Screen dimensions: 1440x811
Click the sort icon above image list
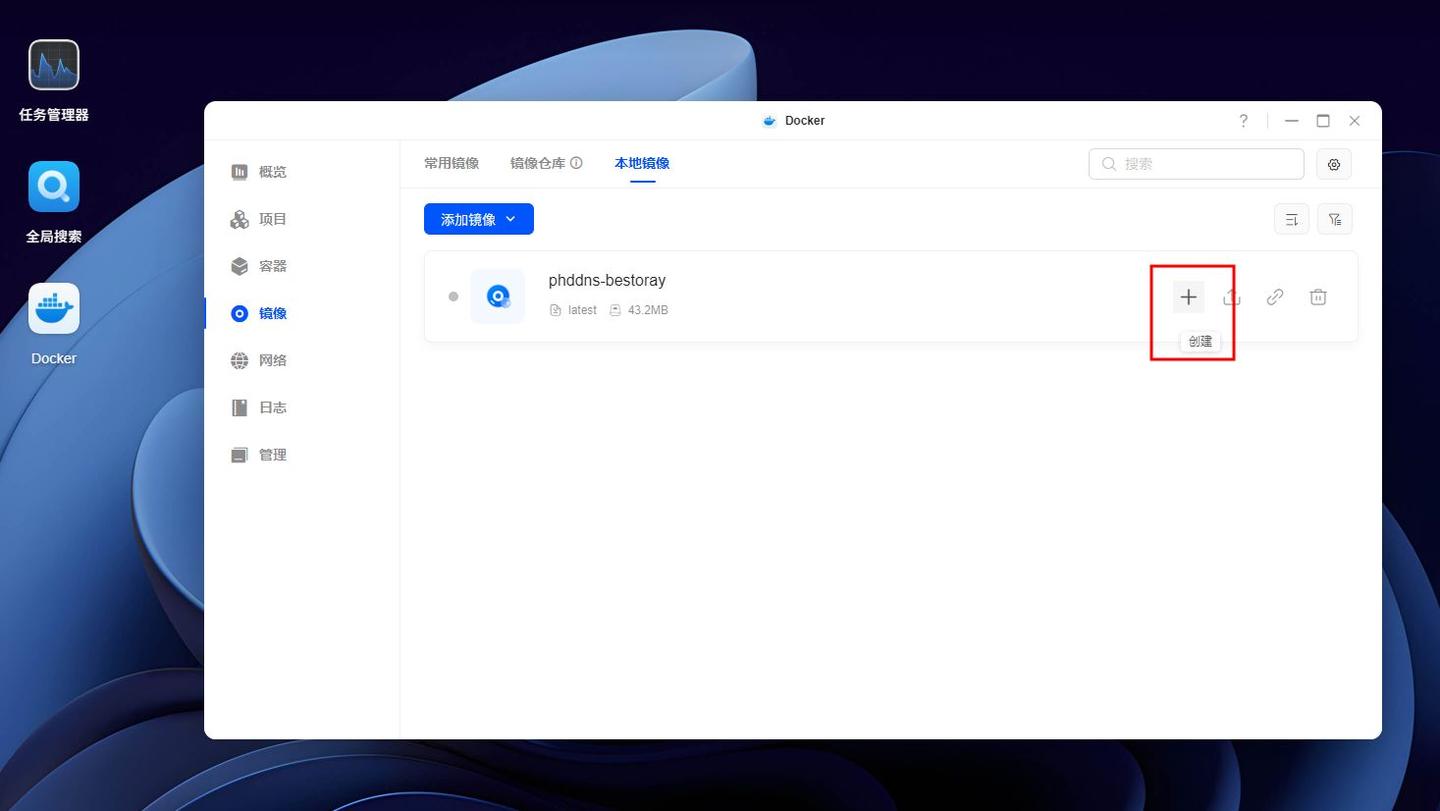tap(1291, 219)
